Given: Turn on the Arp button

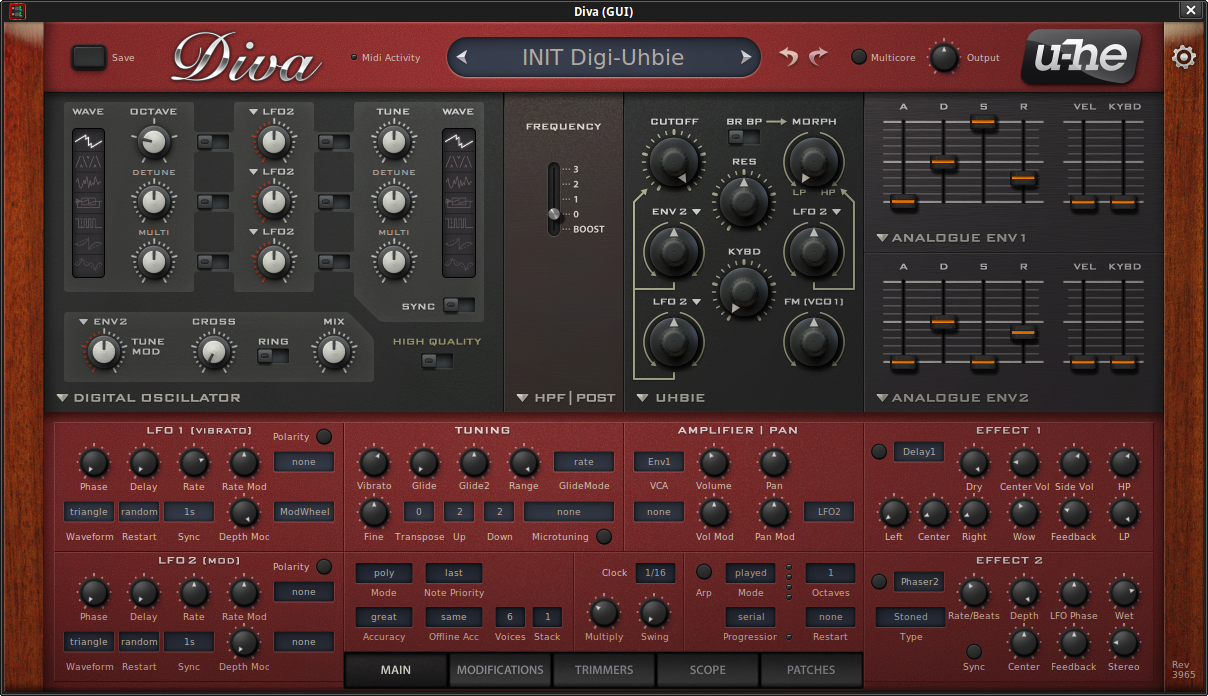Looking at the screenshot, I should (704, 572).
